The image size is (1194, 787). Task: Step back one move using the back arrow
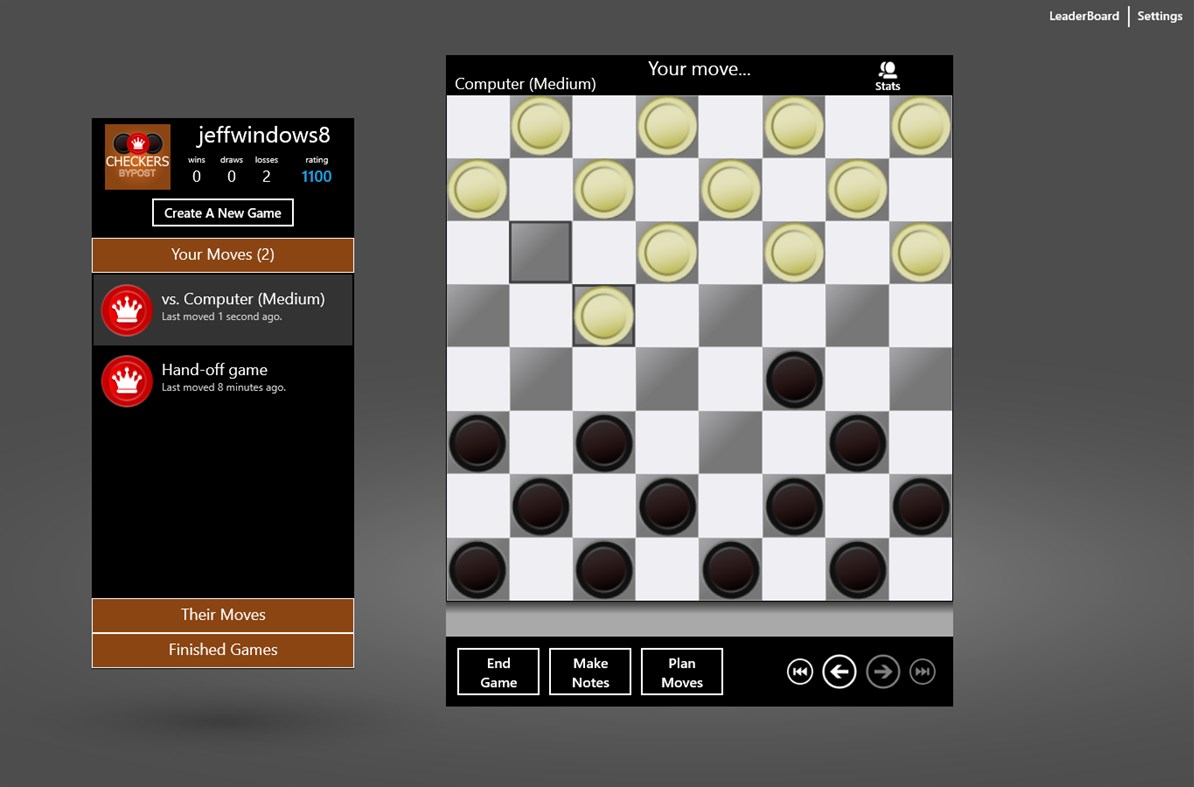(839, 671)
